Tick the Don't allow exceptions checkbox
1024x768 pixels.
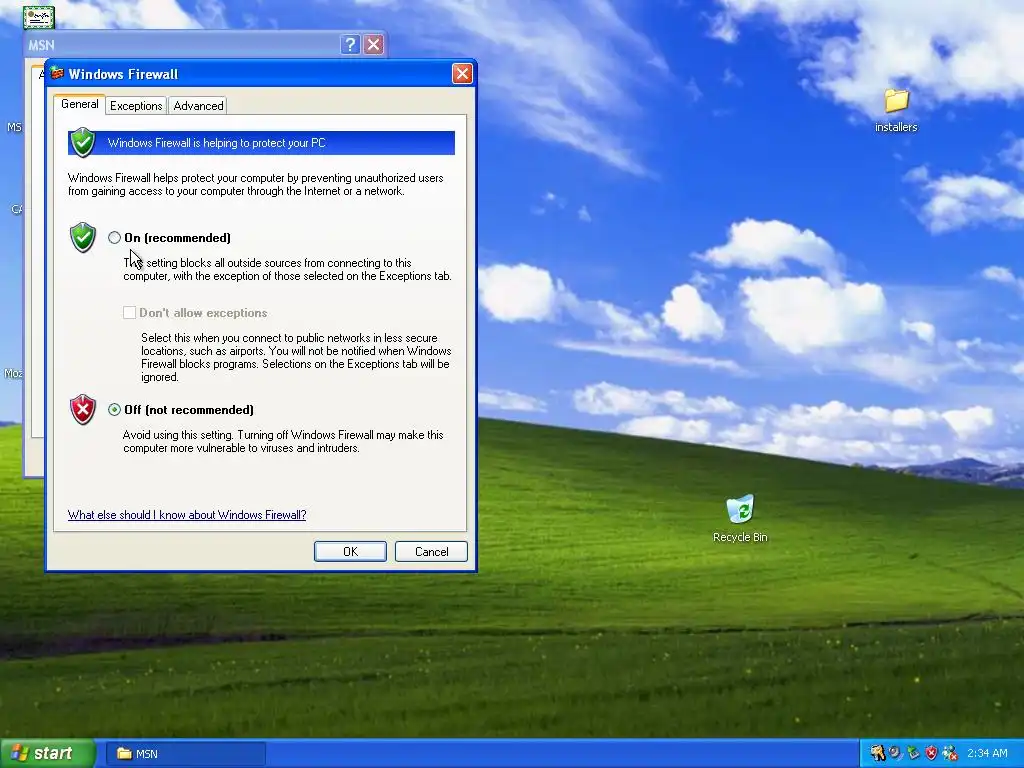(129, 313)
